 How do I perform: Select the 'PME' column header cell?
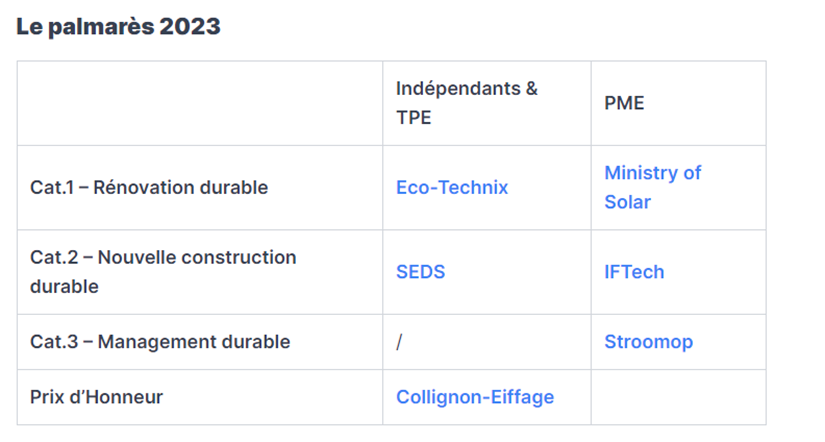(x=679, y=103)
